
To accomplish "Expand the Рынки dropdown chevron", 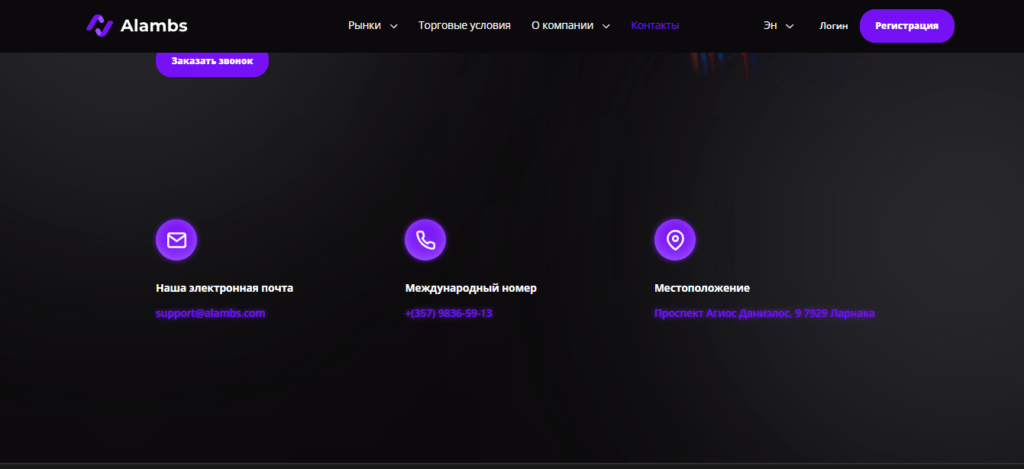I will [x=394, y=26].
